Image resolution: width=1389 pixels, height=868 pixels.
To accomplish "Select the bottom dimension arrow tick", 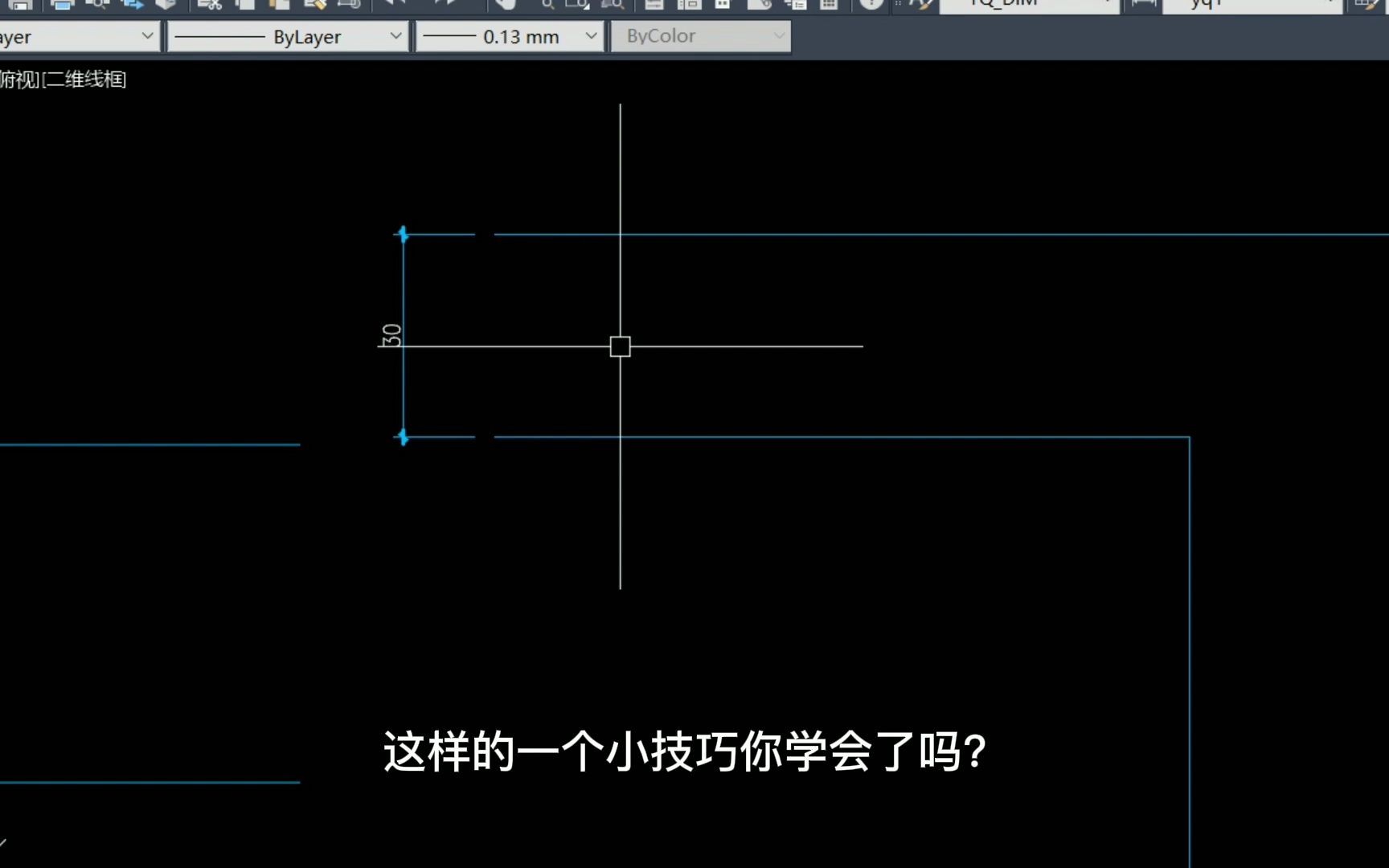I will 403,437.
